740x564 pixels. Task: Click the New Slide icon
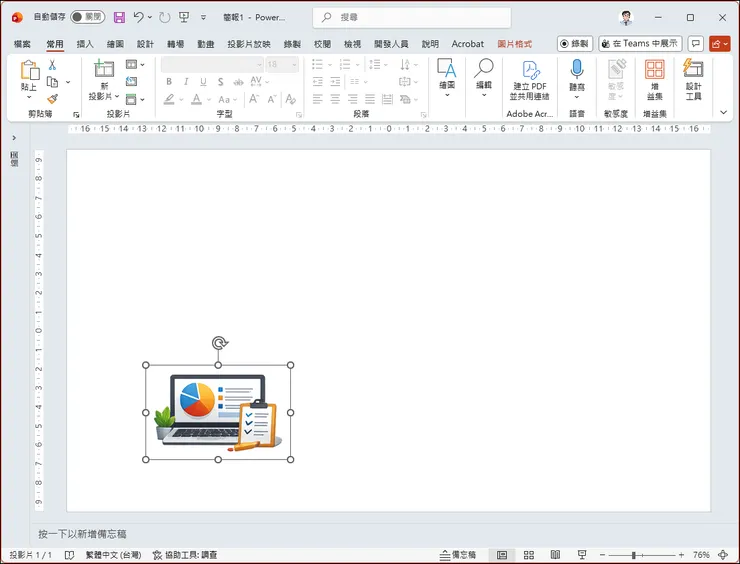[104, 68]
